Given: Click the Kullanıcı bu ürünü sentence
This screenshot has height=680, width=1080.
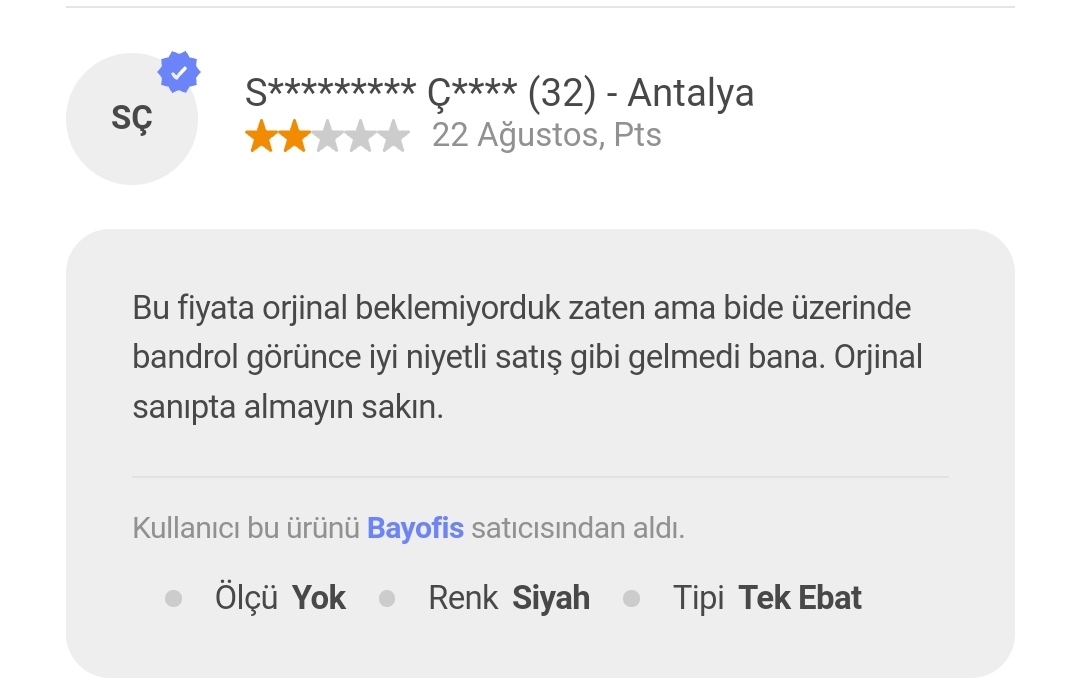Looking at the screenshot, I should (408, 528).
